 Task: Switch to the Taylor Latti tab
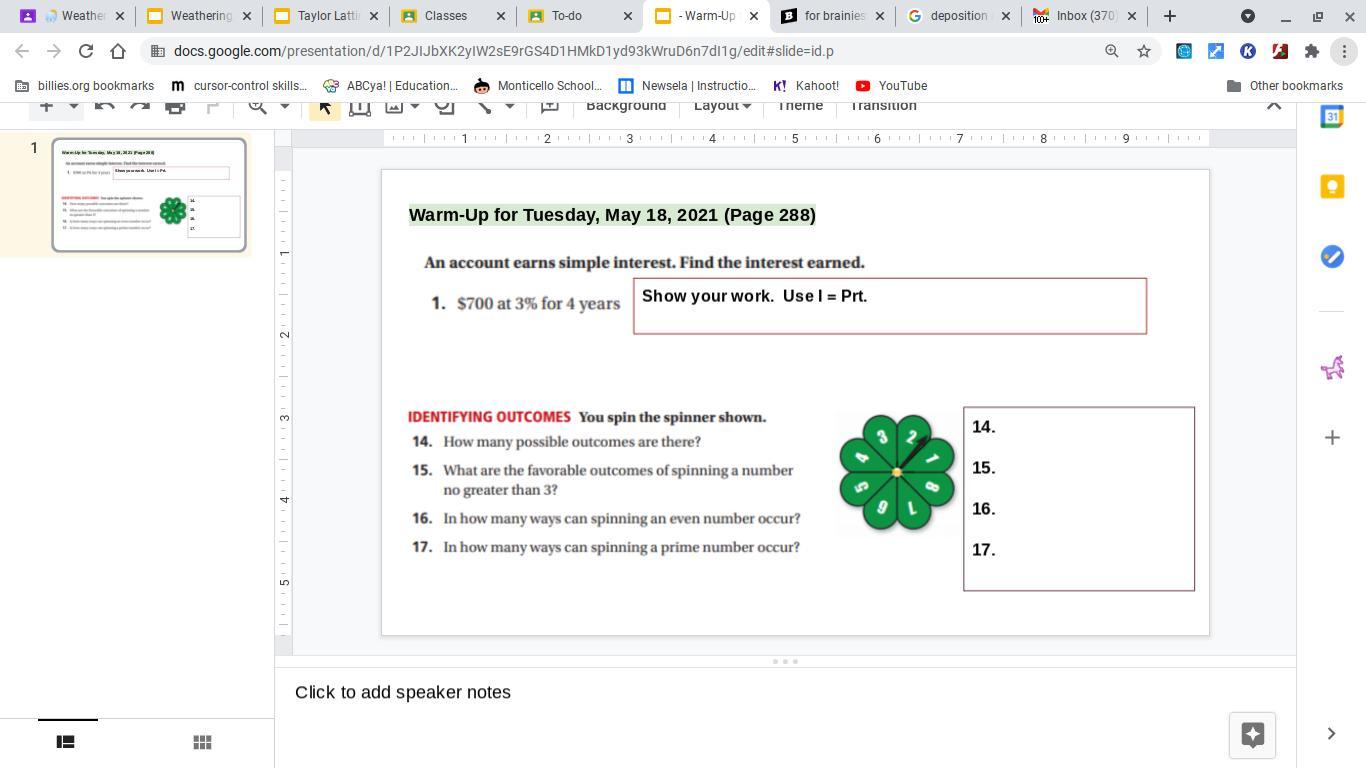tap(326, 16)
